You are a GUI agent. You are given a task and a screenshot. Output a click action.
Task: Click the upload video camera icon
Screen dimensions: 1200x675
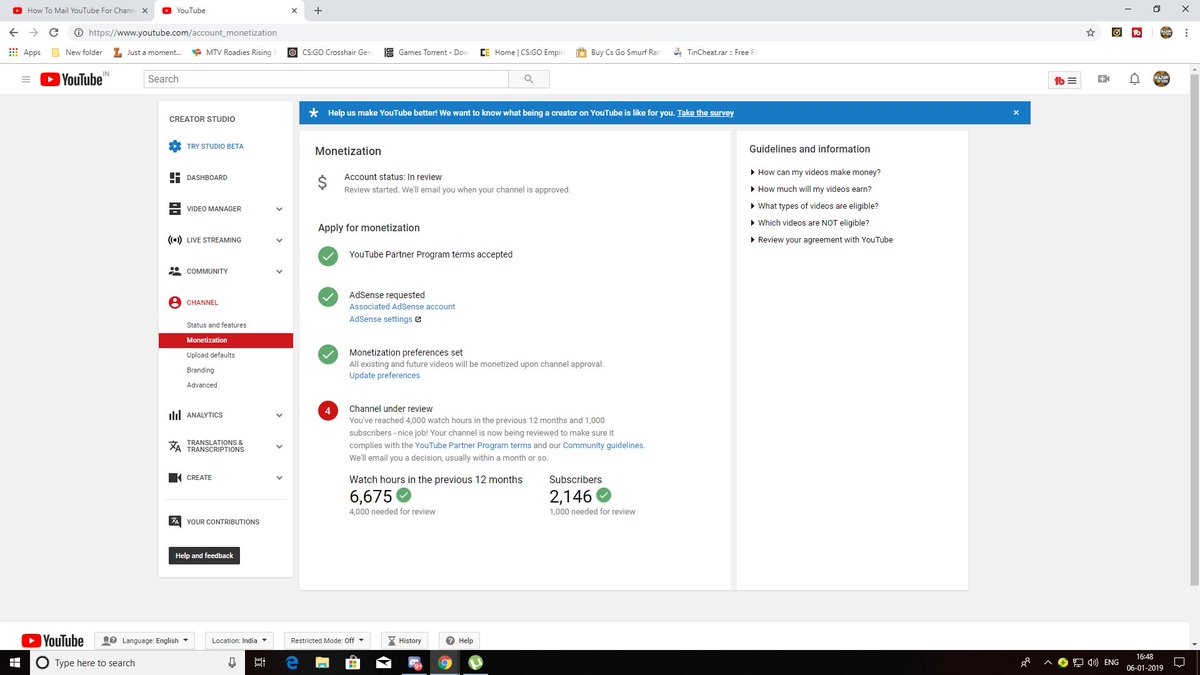click(1104, 79)
